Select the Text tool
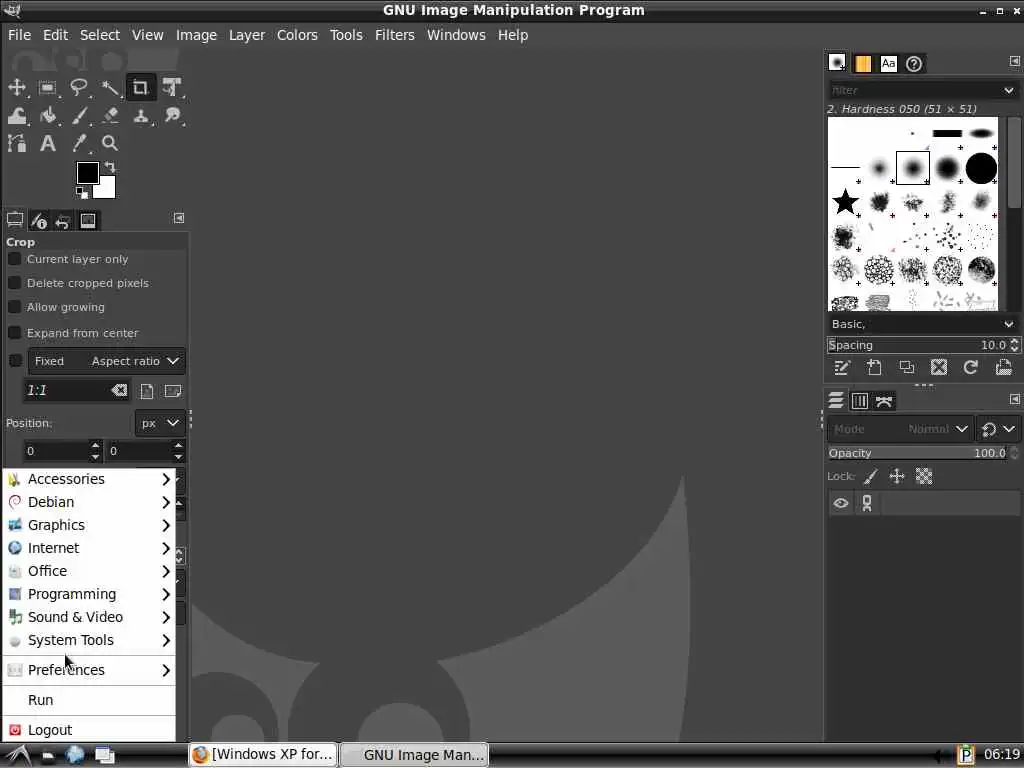Image resolution: width=1024 pixels, height=768 pixels. (48, 143)
